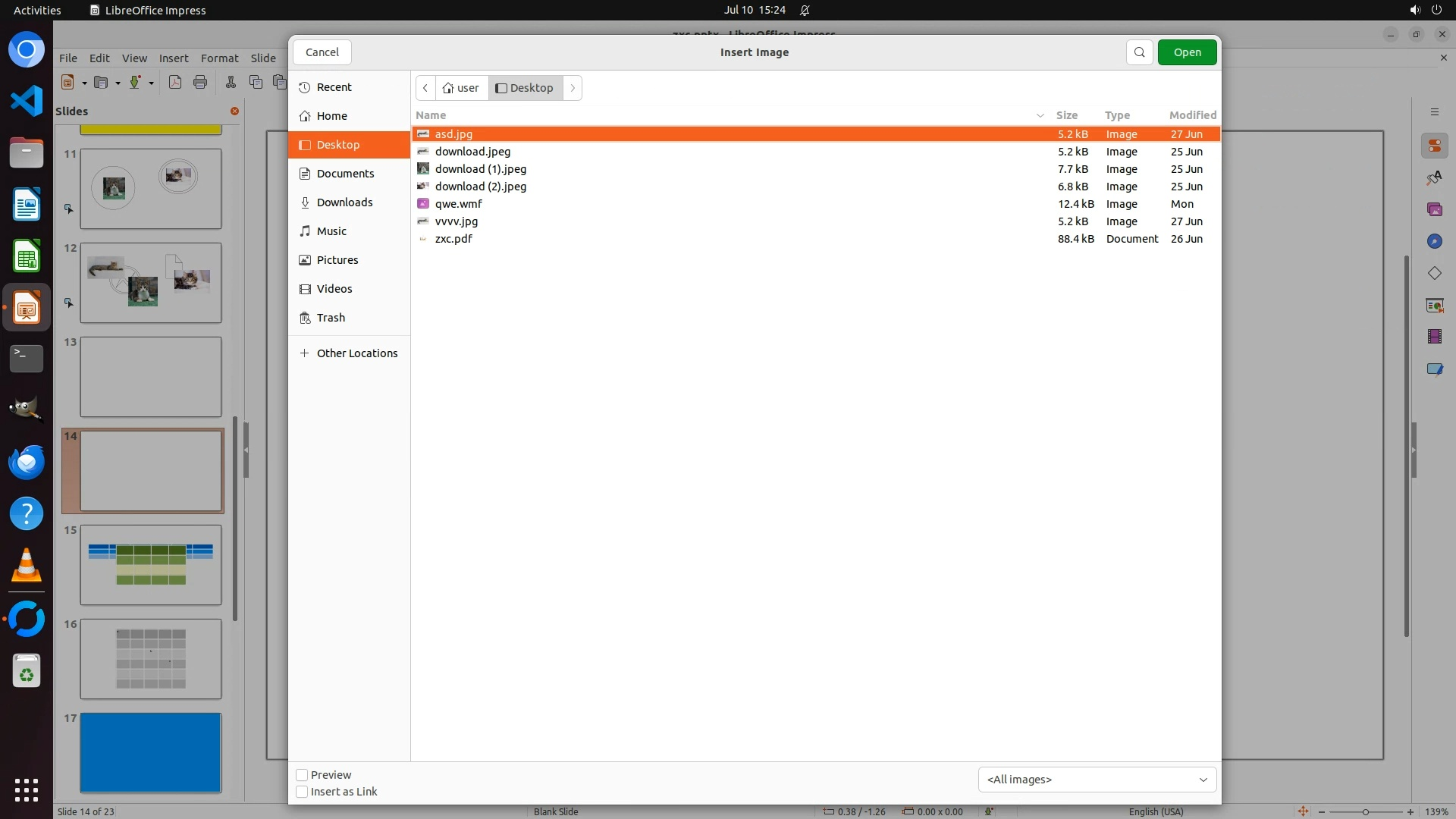Open the Gallery sidebar icon
1456x819 pixels.
tap(1434, 209)
